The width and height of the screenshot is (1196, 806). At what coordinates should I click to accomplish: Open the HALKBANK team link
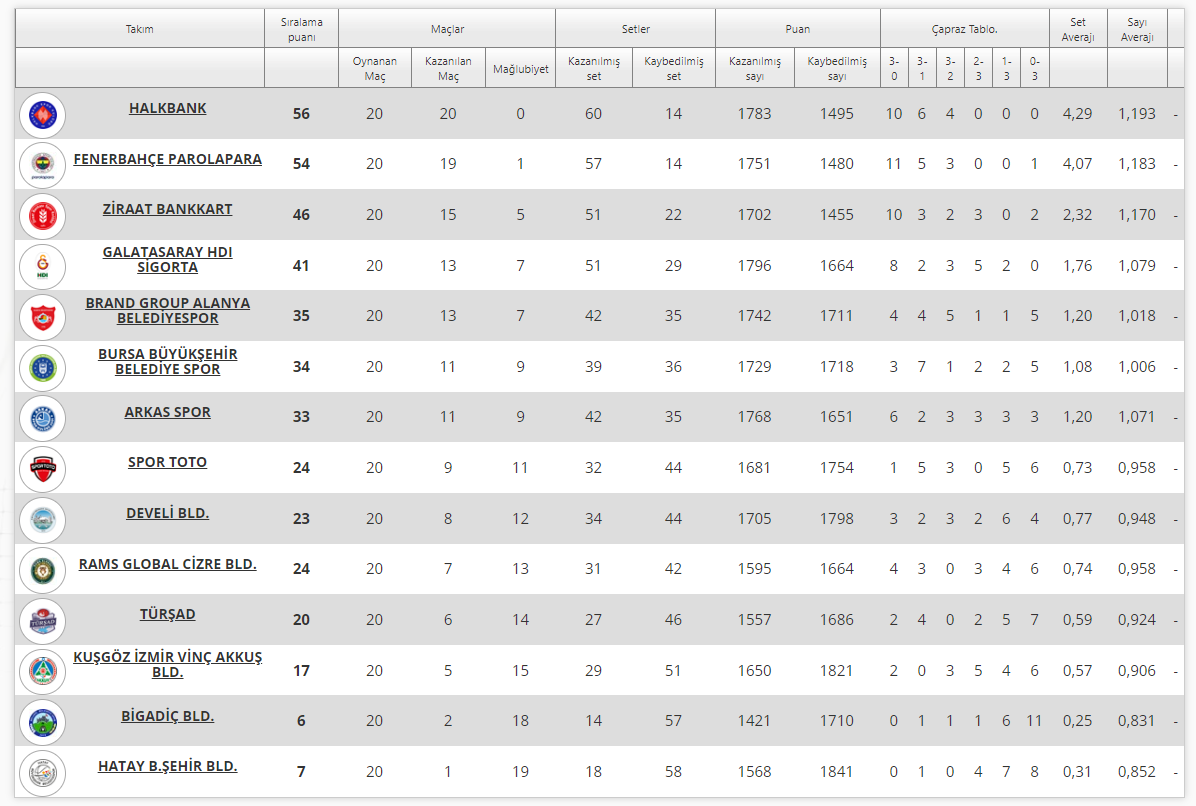(167, 108)
